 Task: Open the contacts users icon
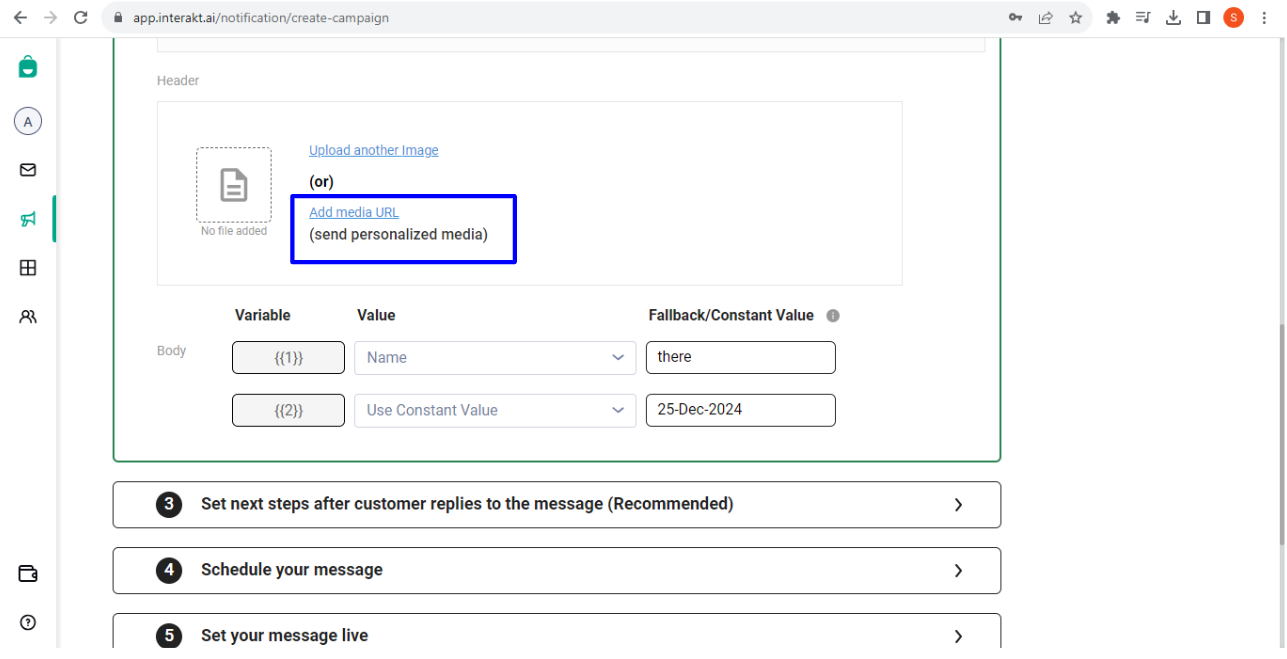[x=28, y=317]
